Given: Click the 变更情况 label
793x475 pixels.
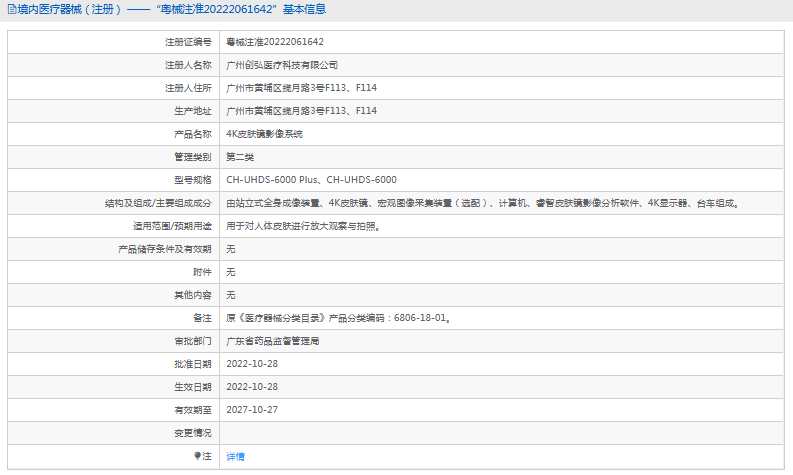Looking at the screenshot, I should click(193, 433).
